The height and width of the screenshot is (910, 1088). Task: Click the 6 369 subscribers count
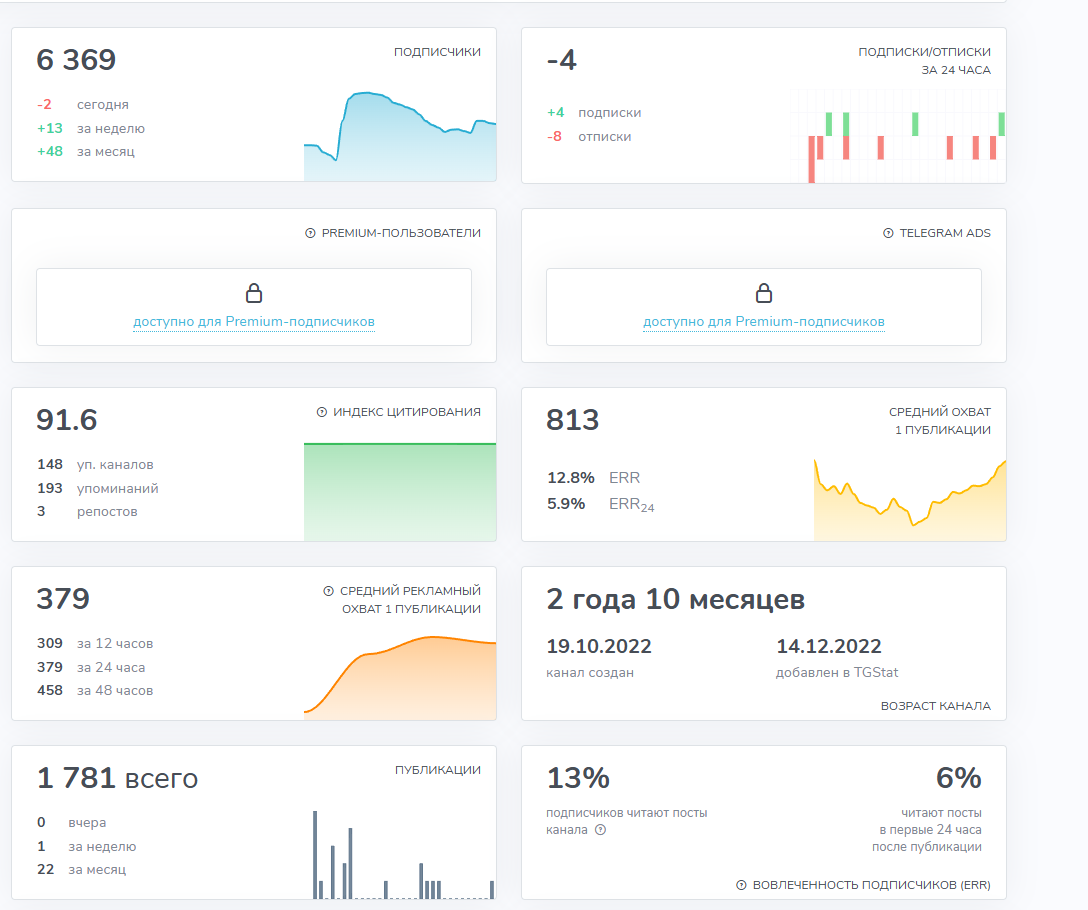(x=76, y=60)
